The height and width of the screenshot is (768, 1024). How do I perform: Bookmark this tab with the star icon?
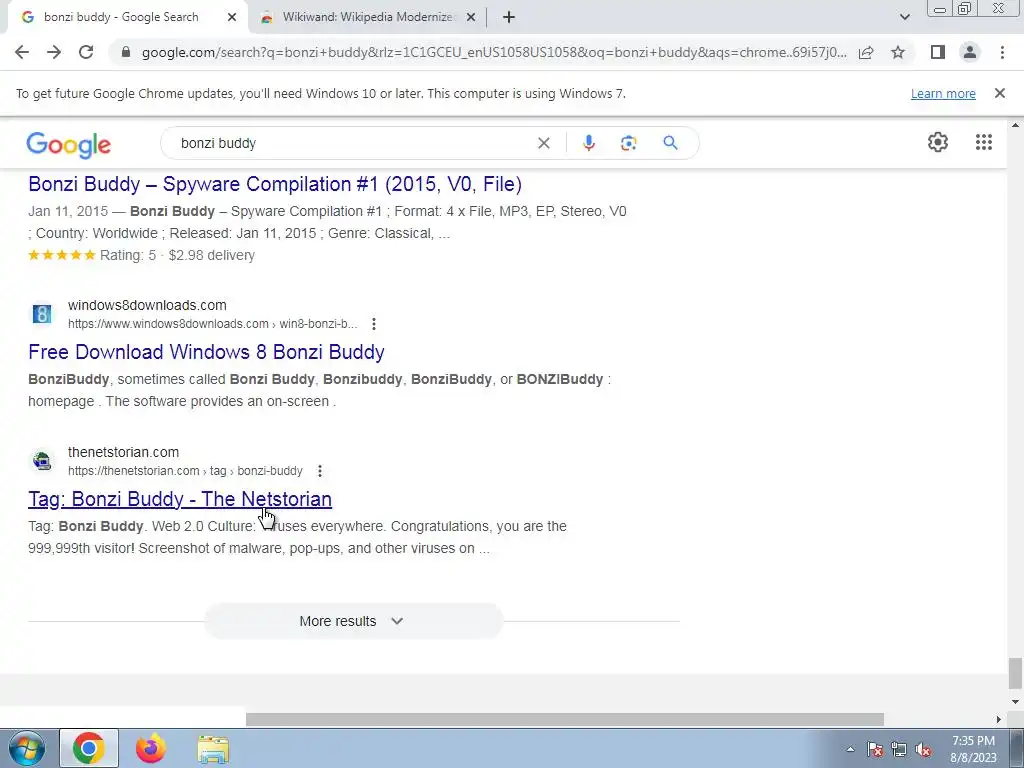click(x=898, y=52)
